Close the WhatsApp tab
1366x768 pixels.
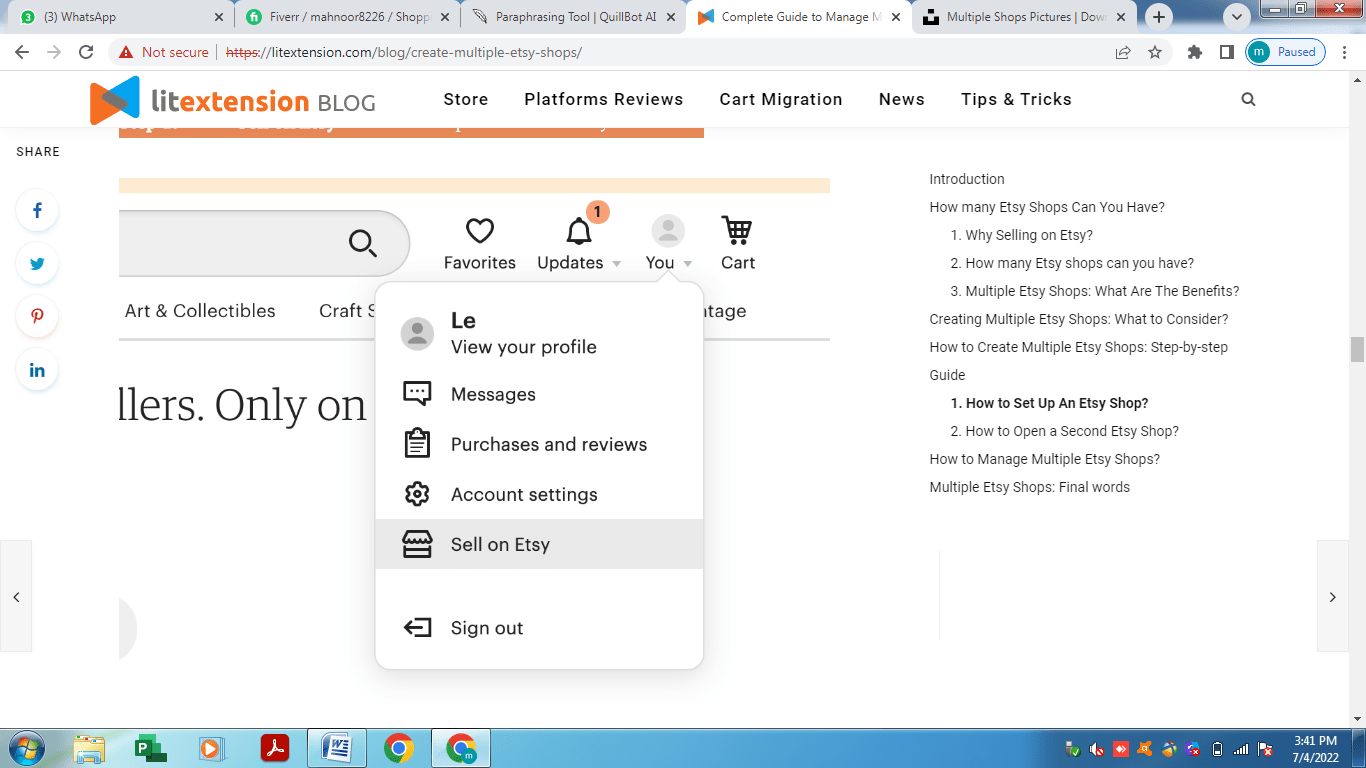click(219, 17)
